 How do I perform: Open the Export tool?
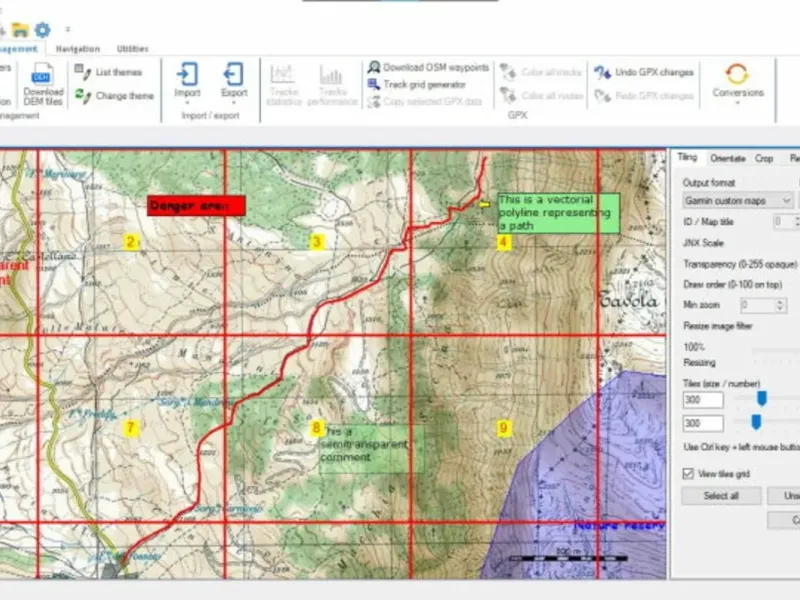point(234,74)
